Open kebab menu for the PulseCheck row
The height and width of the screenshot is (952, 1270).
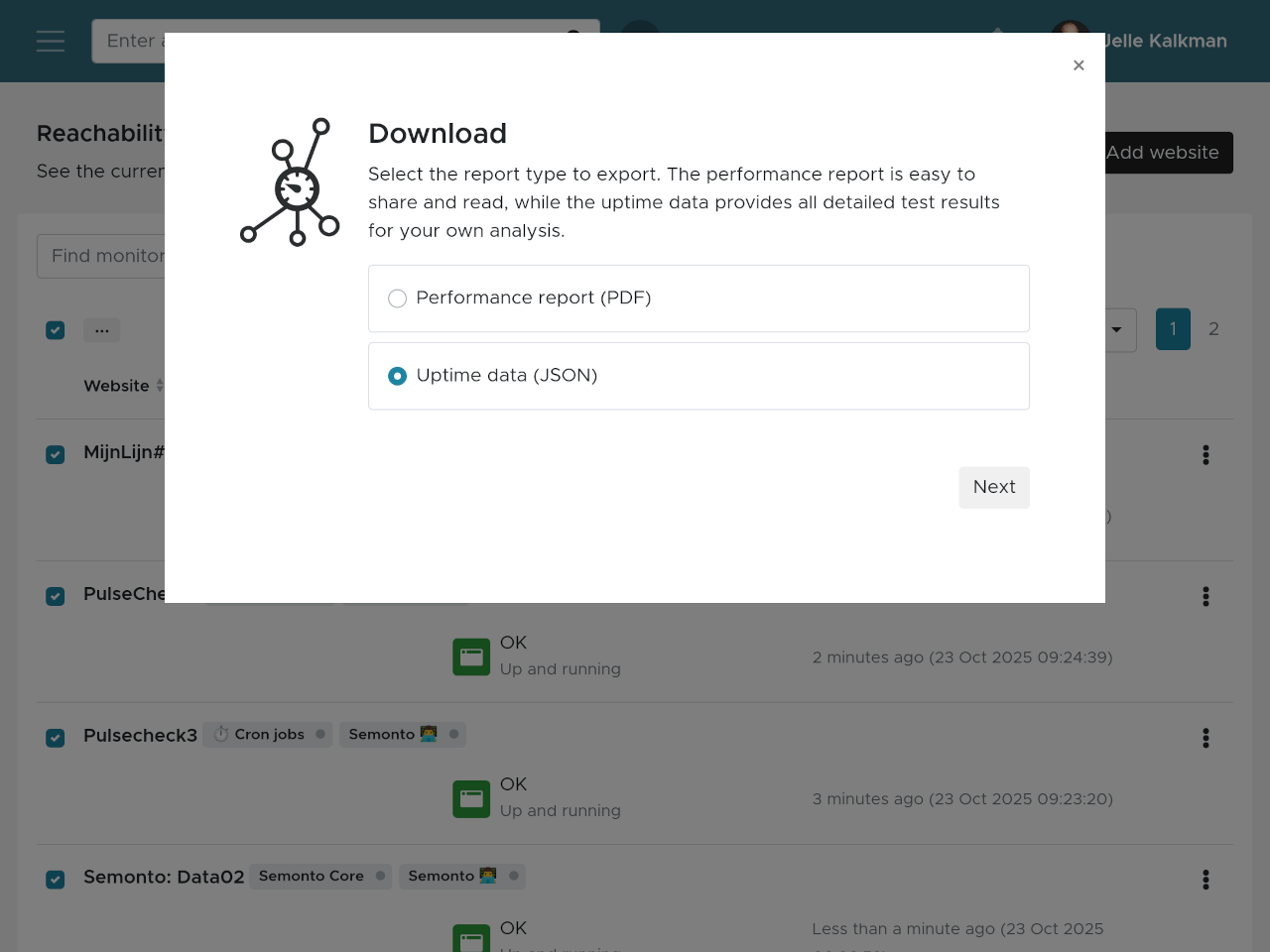(1206, 597)
